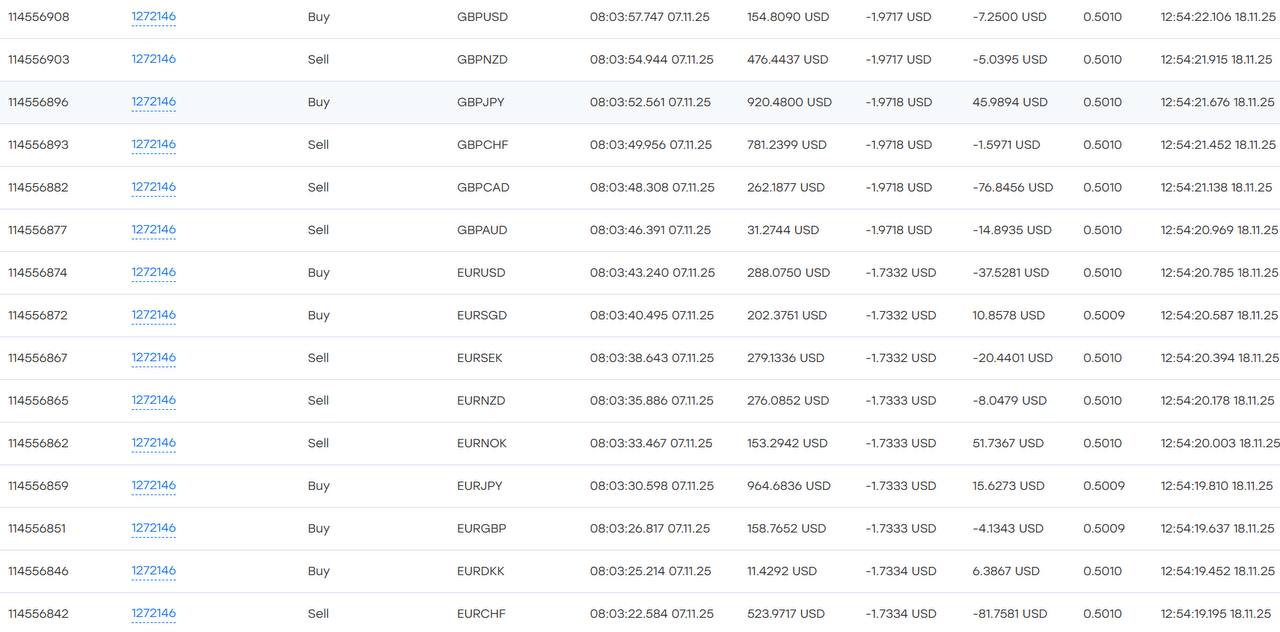Open account link 1272146 in EURNZD row

[153, 400]
